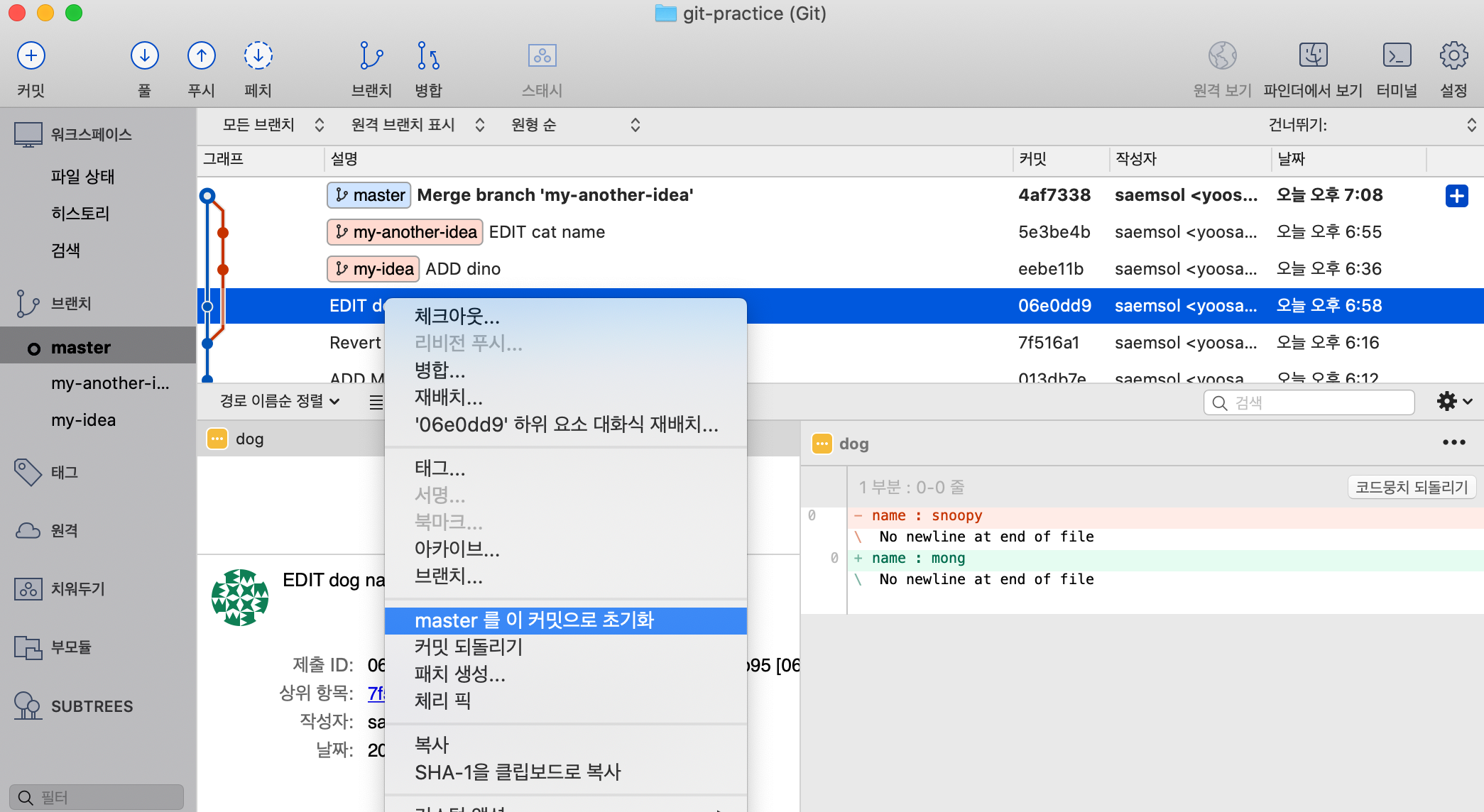Image resolution: width=1484 pixels, height=812 pixels.
Task: Click the 코드뭉치 되돌리기 button
Action: coord(1411,487)
